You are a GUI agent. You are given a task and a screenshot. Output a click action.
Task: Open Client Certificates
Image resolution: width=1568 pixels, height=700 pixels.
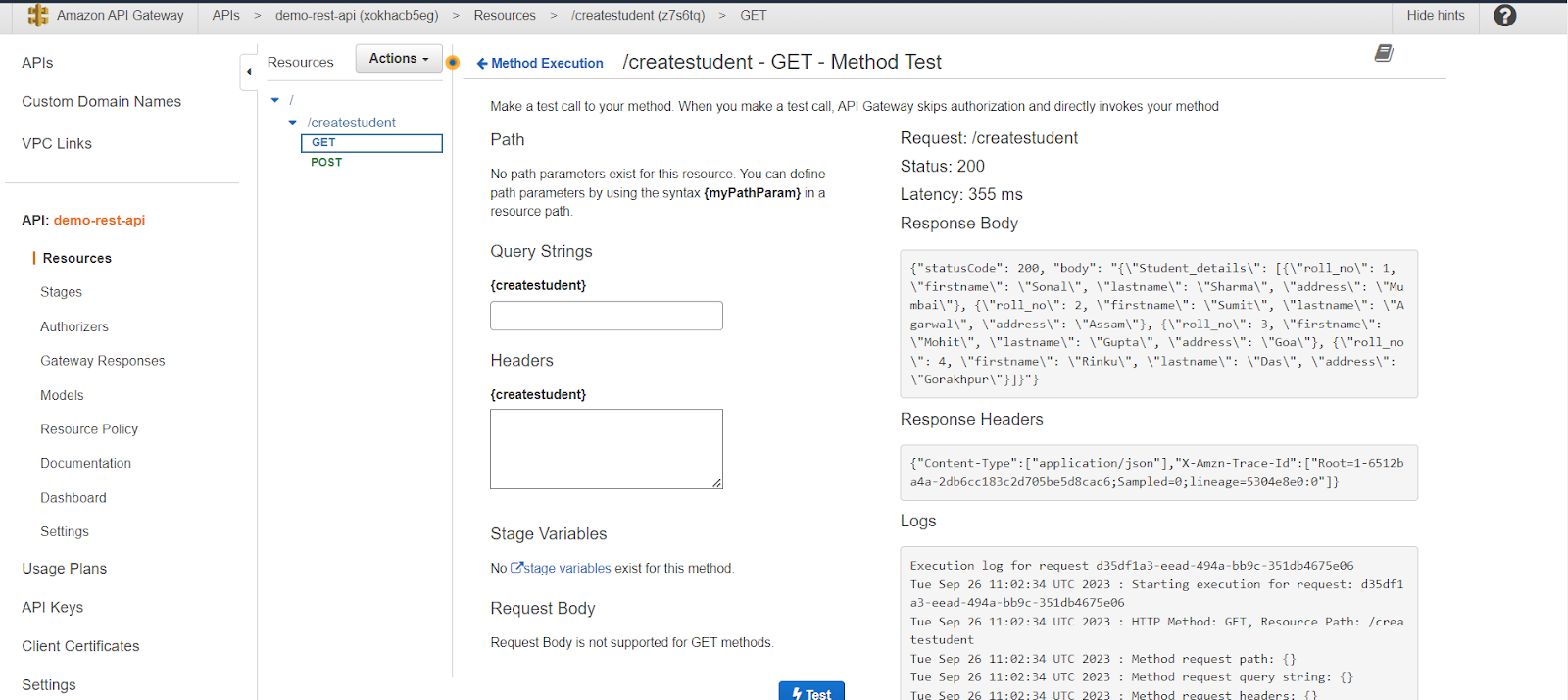point(80,646)
